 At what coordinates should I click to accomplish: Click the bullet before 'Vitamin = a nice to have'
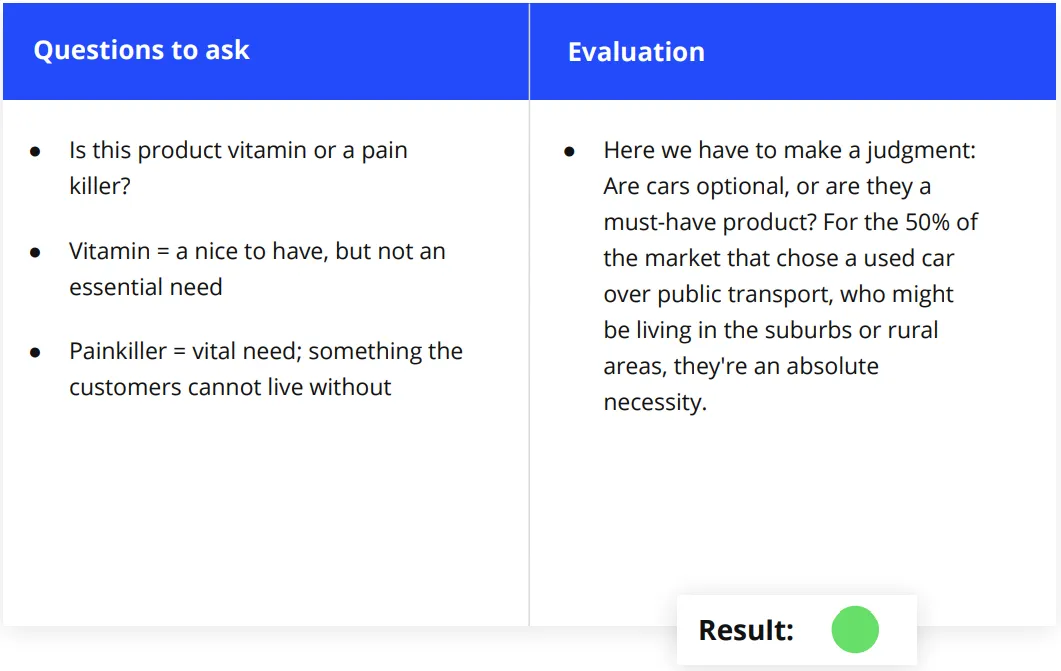tap(35, 252)
